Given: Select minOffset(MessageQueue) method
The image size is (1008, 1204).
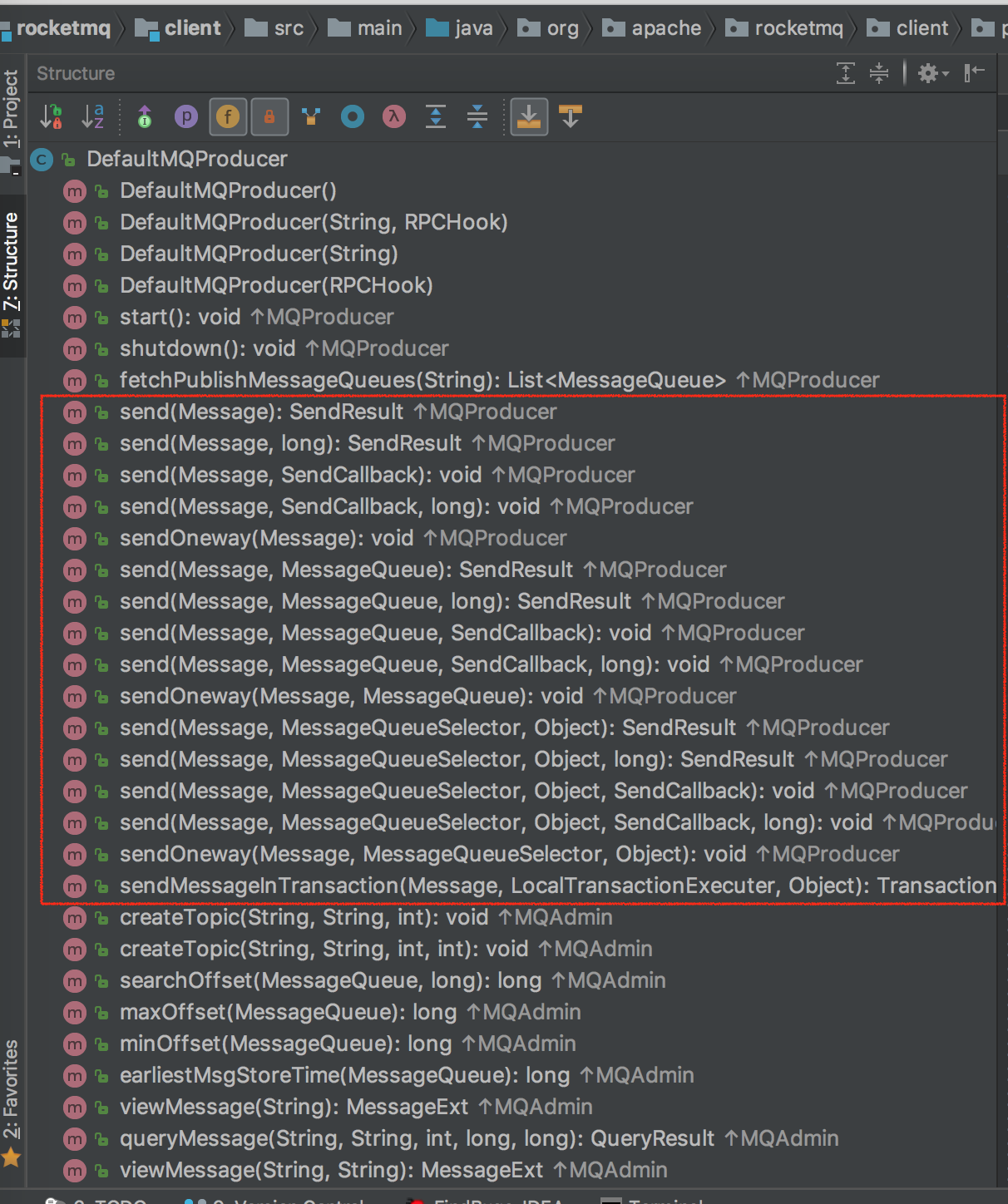Looking at the screenshot, I should coord(348,1044).
